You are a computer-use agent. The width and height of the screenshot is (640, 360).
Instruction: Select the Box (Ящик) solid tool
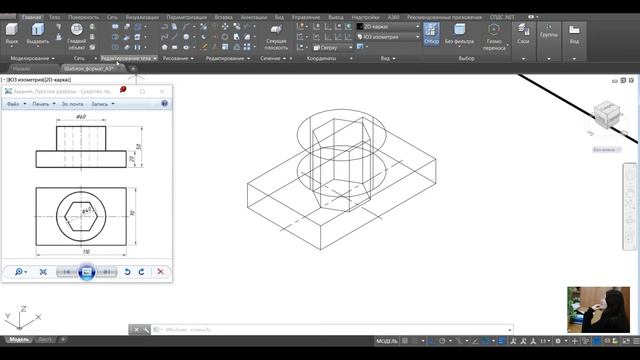pos(12,33)
